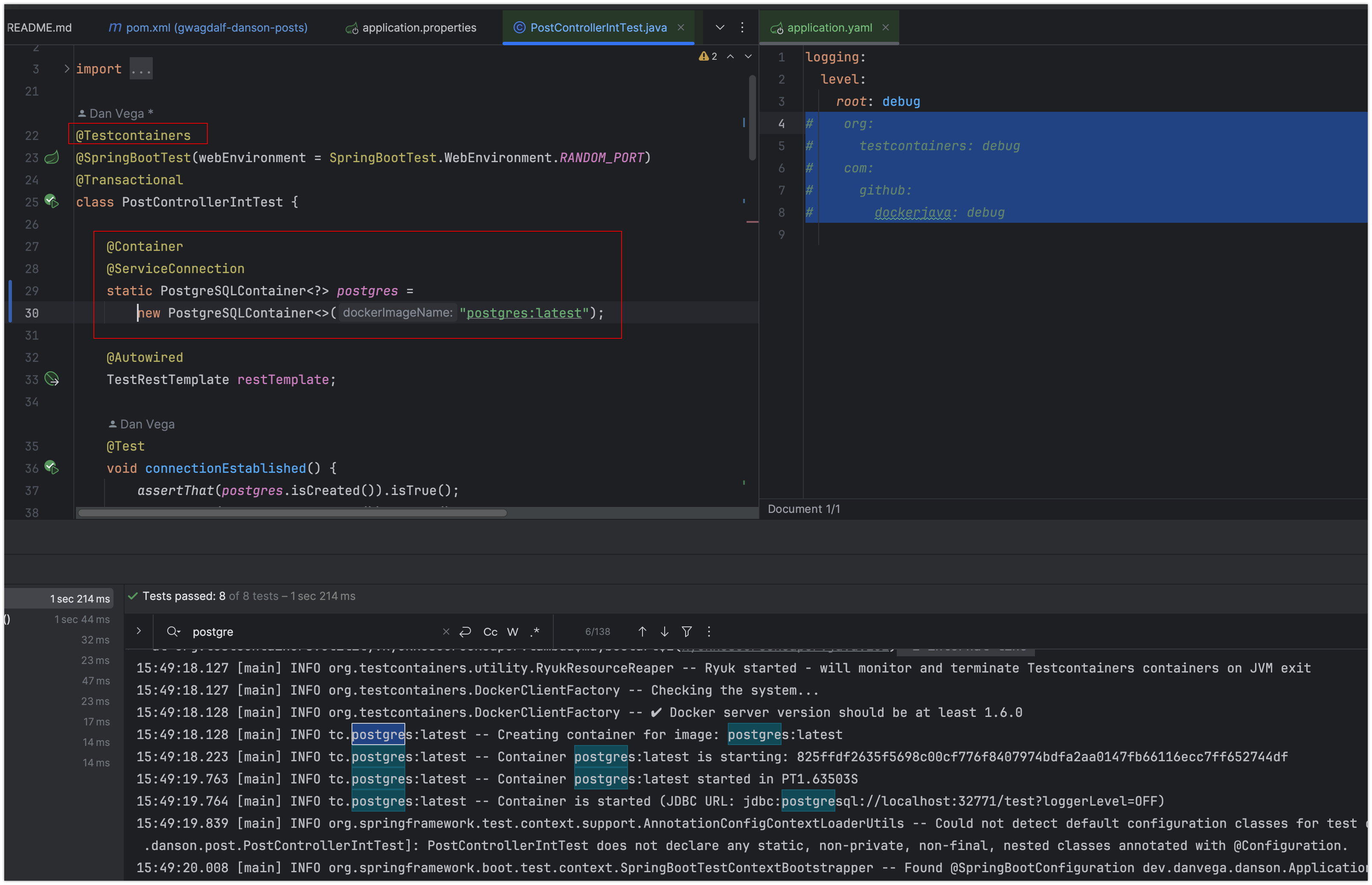Image resolution: width=1372 pixels, height=885 pixels.
Task: Open search history dropdown magnifier
Action: pyautogui.click(x=174, y=632)
